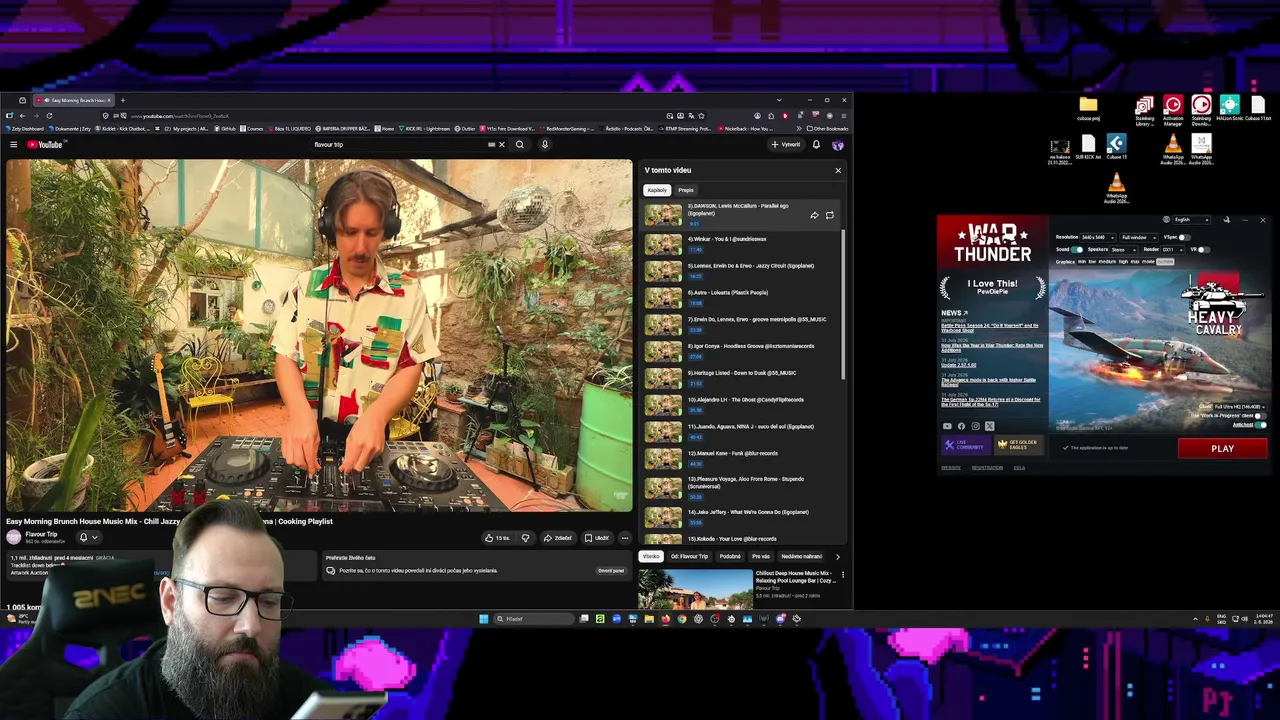The image size is (1280, 720).
Task: Toggle VSync in War Thunder launcher
Action: (x=1185, y=238)
